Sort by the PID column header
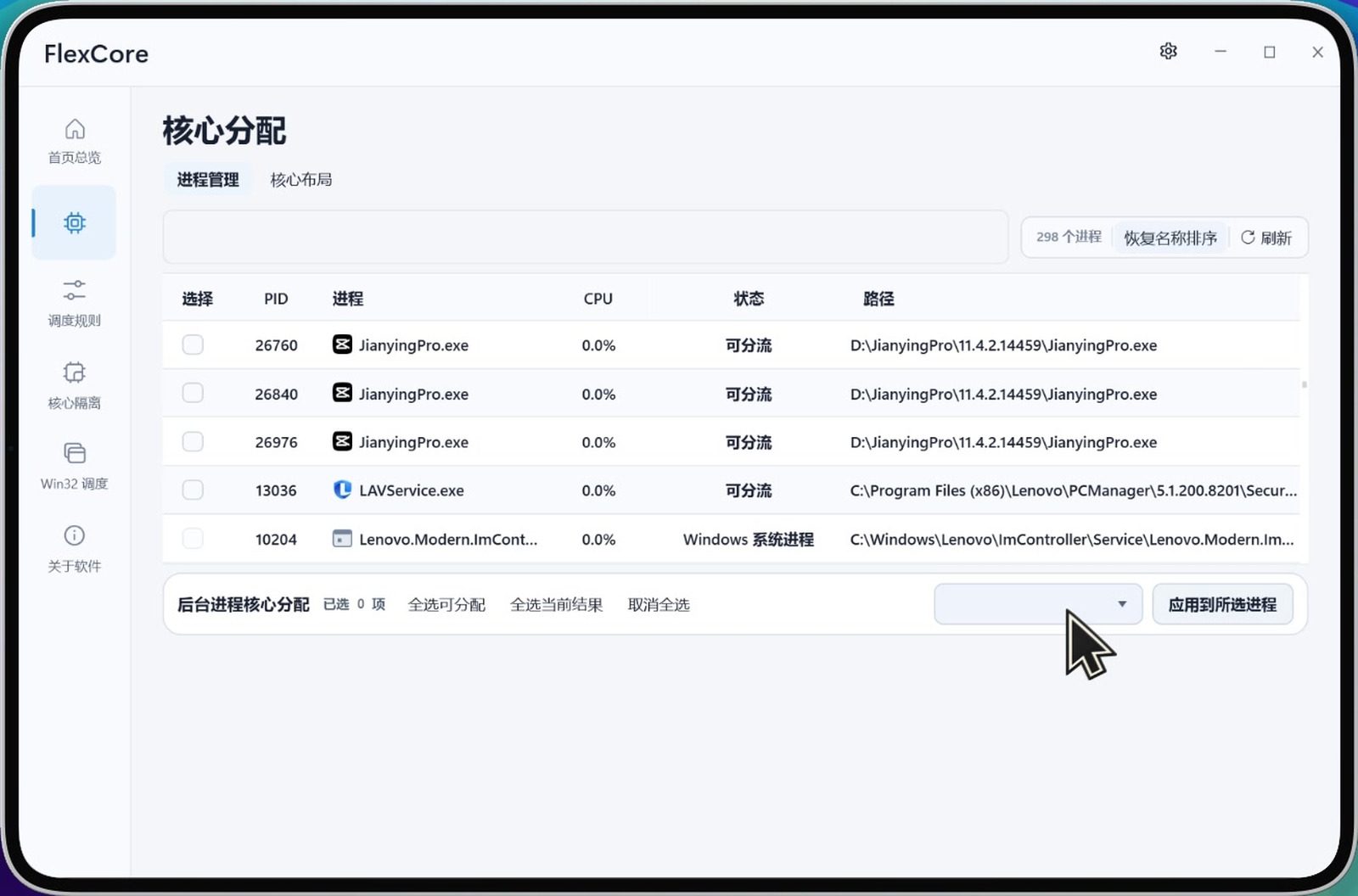The image size is (1358, 896). click(276, 299)
